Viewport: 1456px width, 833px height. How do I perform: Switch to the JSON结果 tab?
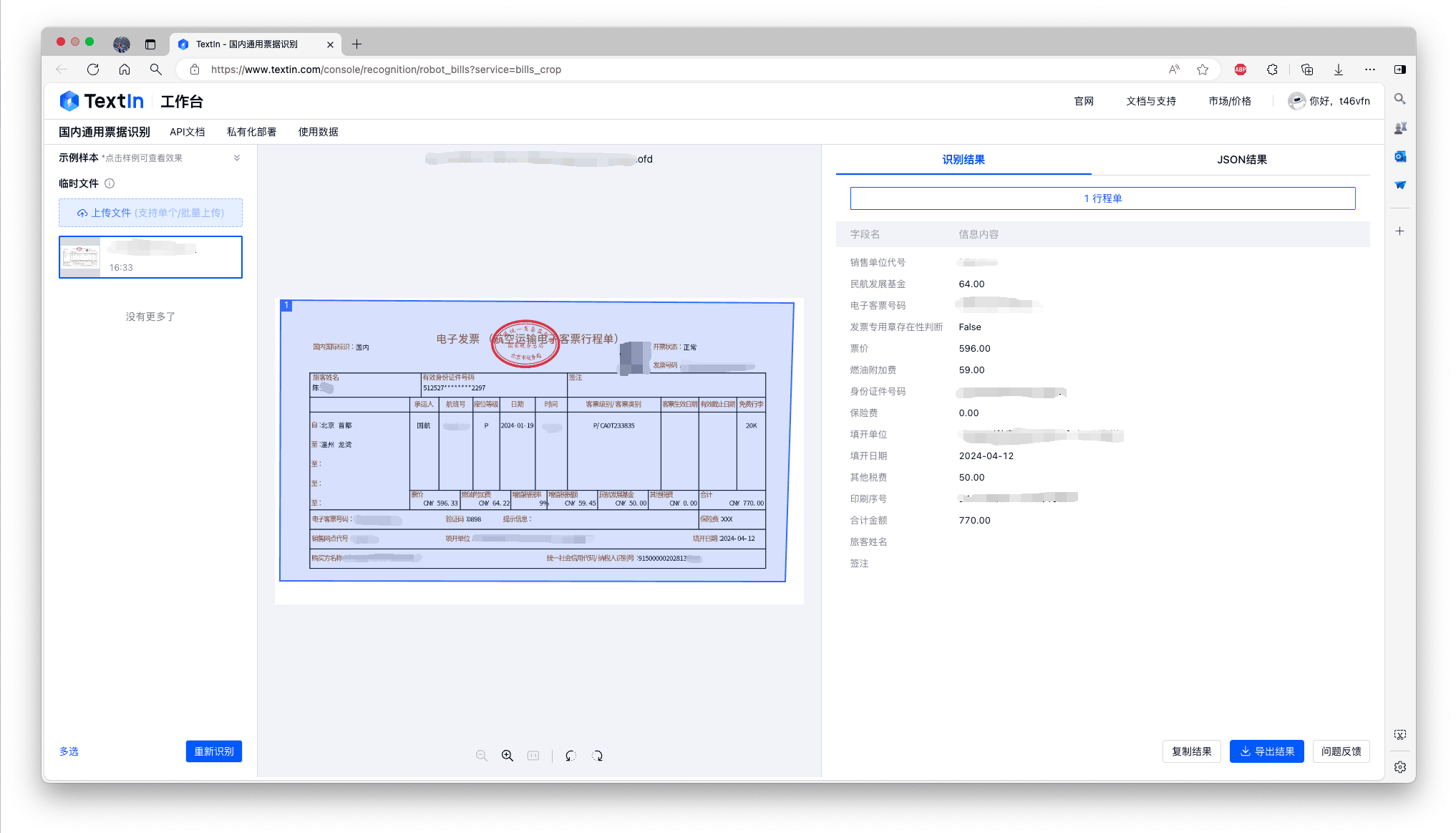(x=1242, y=160)
